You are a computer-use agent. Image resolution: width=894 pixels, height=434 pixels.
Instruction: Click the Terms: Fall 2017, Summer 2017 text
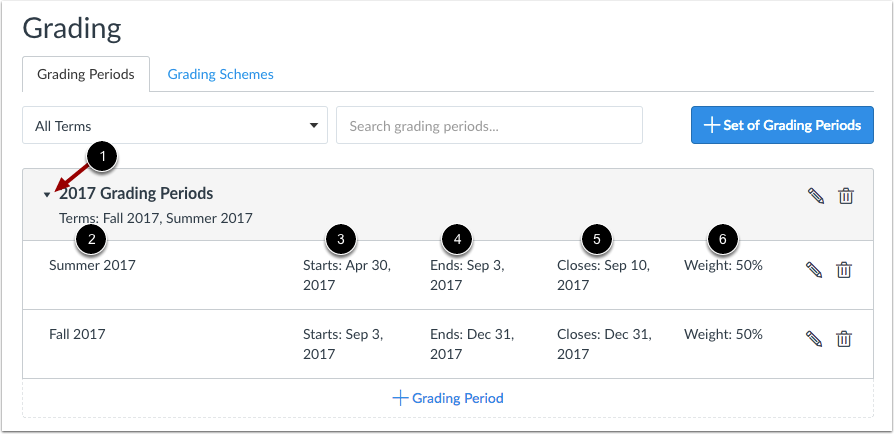point(156,218)
